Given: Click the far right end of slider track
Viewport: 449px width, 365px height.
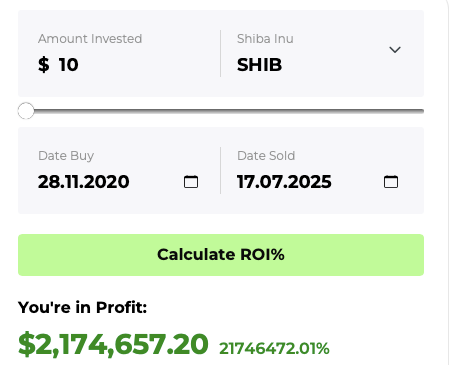Looking at the screenshot, I should click(x=422, y=111).
